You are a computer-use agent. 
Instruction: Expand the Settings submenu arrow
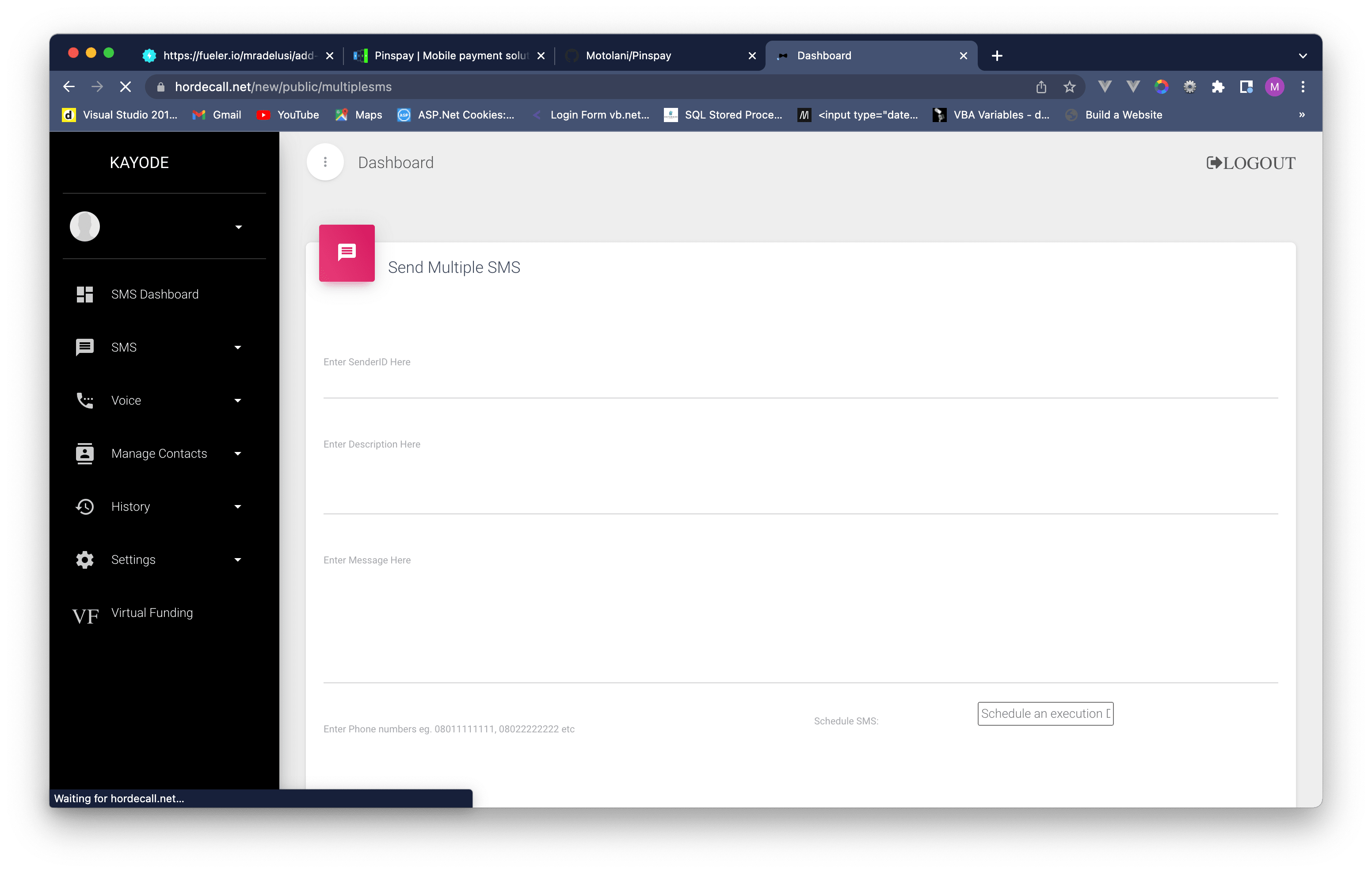coord(238,559)
